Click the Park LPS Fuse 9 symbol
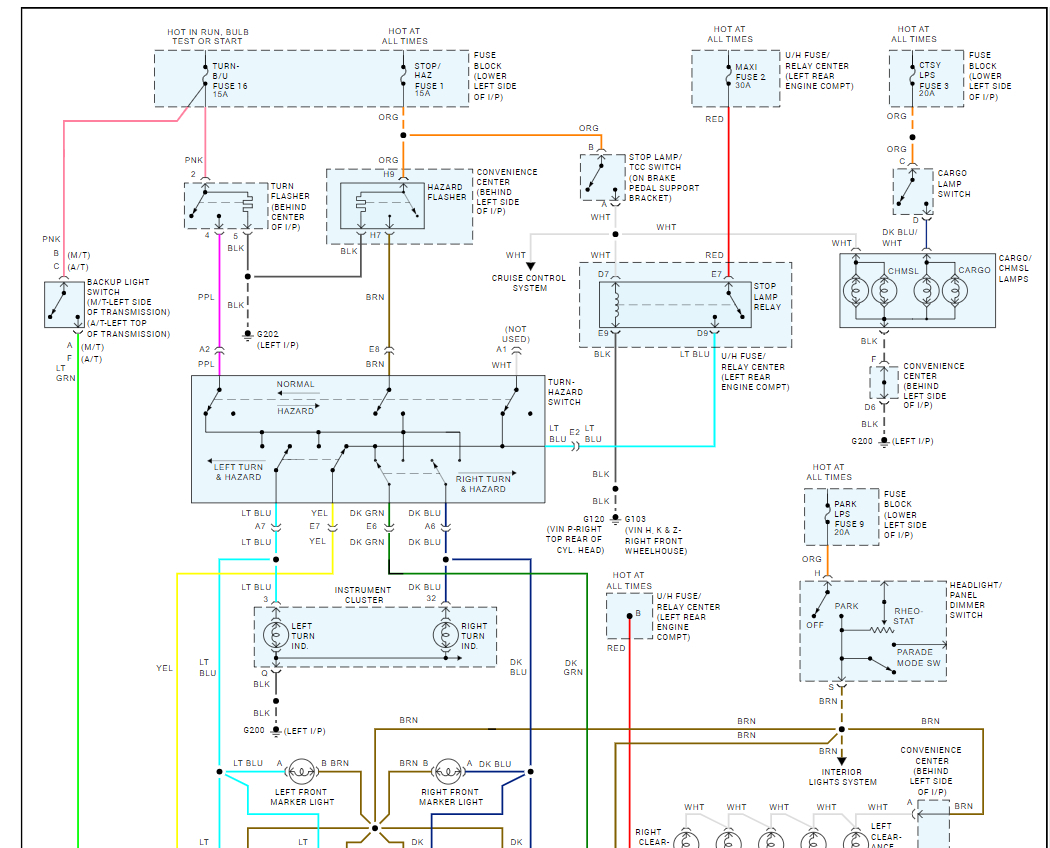This screenshot has width=1050, height=848. (827, 515)
